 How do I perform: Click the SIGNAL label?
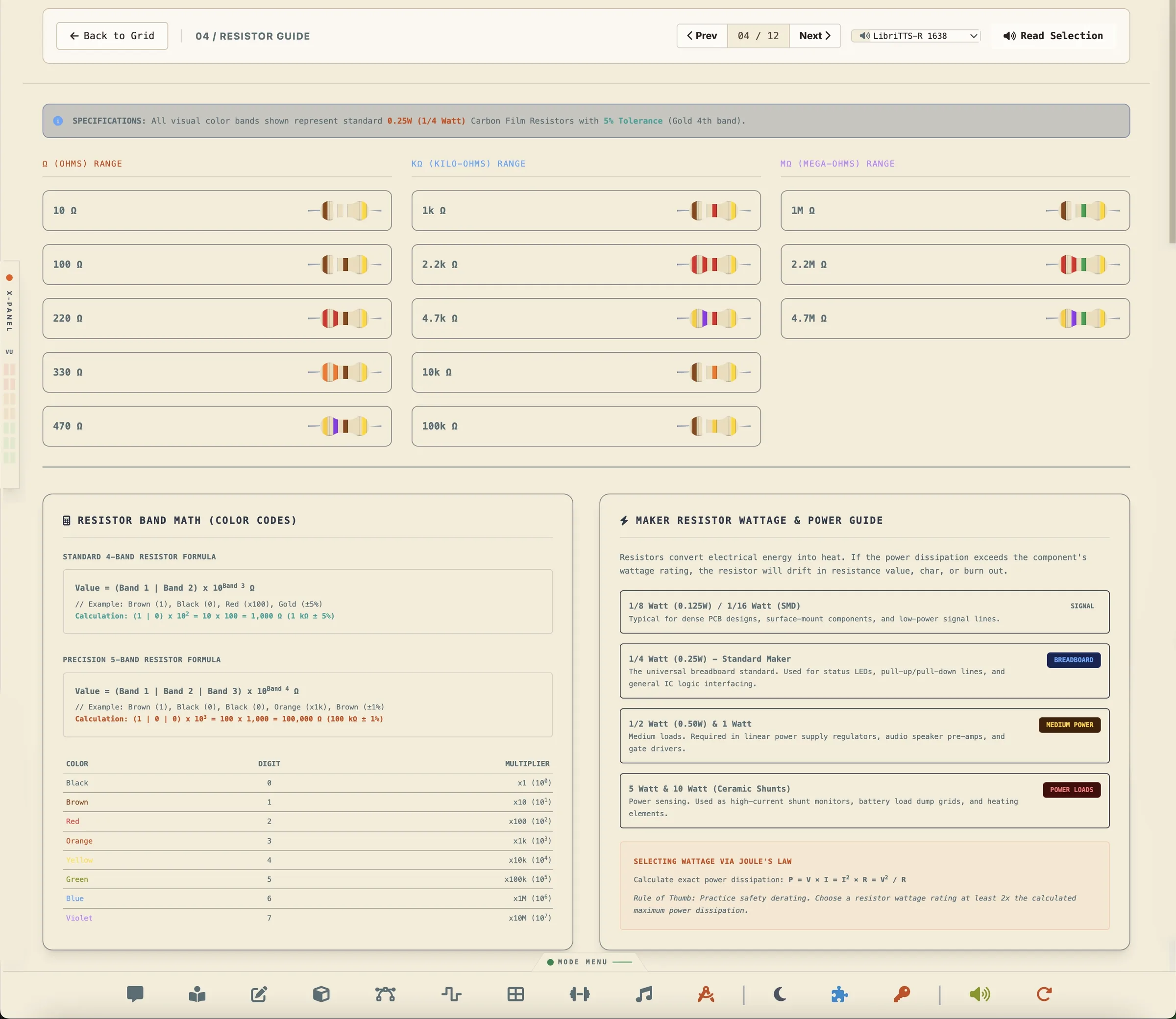pos(1081,606)
